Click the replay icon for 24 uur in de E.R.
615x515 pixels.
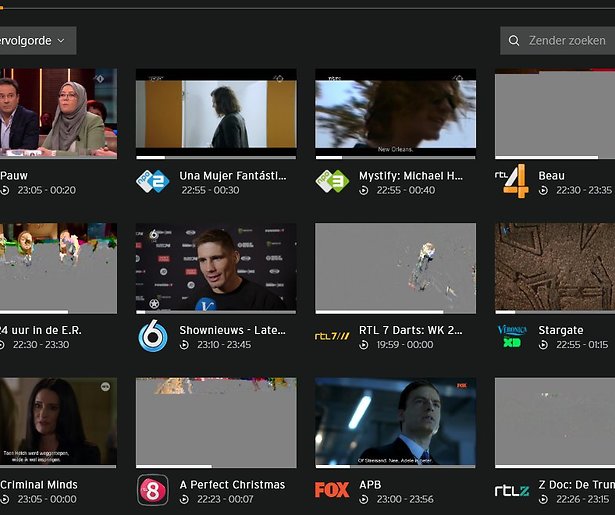[2, 345]
